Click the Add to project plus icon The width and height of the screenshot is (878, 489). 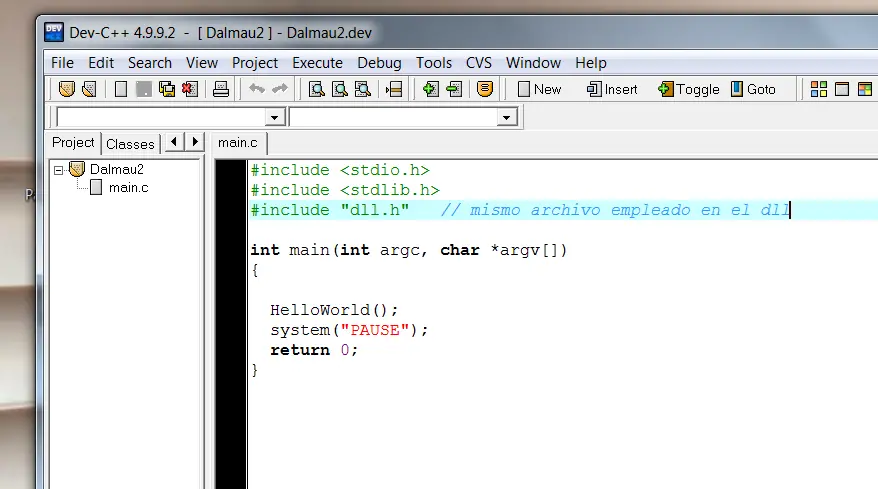coord(431,89)
